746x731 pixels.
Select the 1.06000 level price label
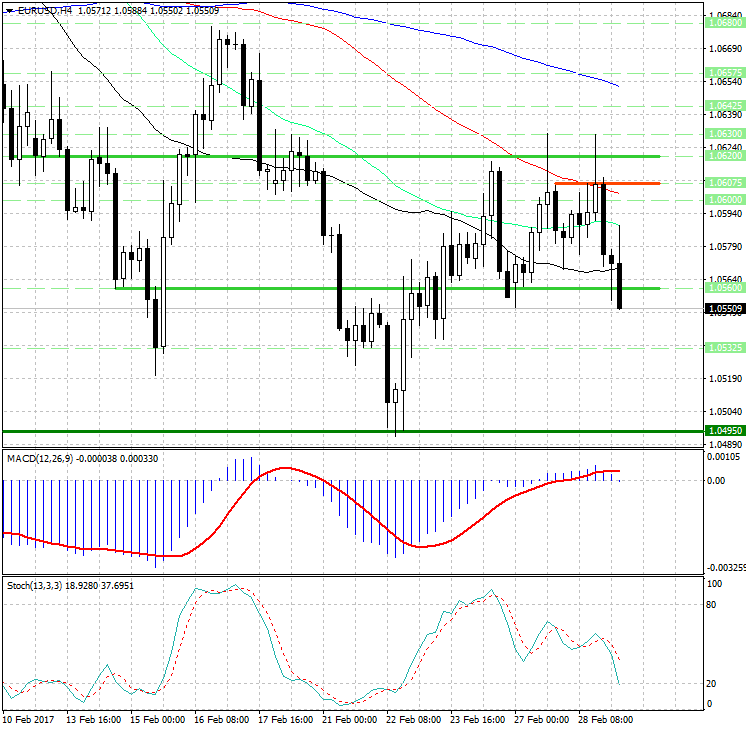point(725,200)
